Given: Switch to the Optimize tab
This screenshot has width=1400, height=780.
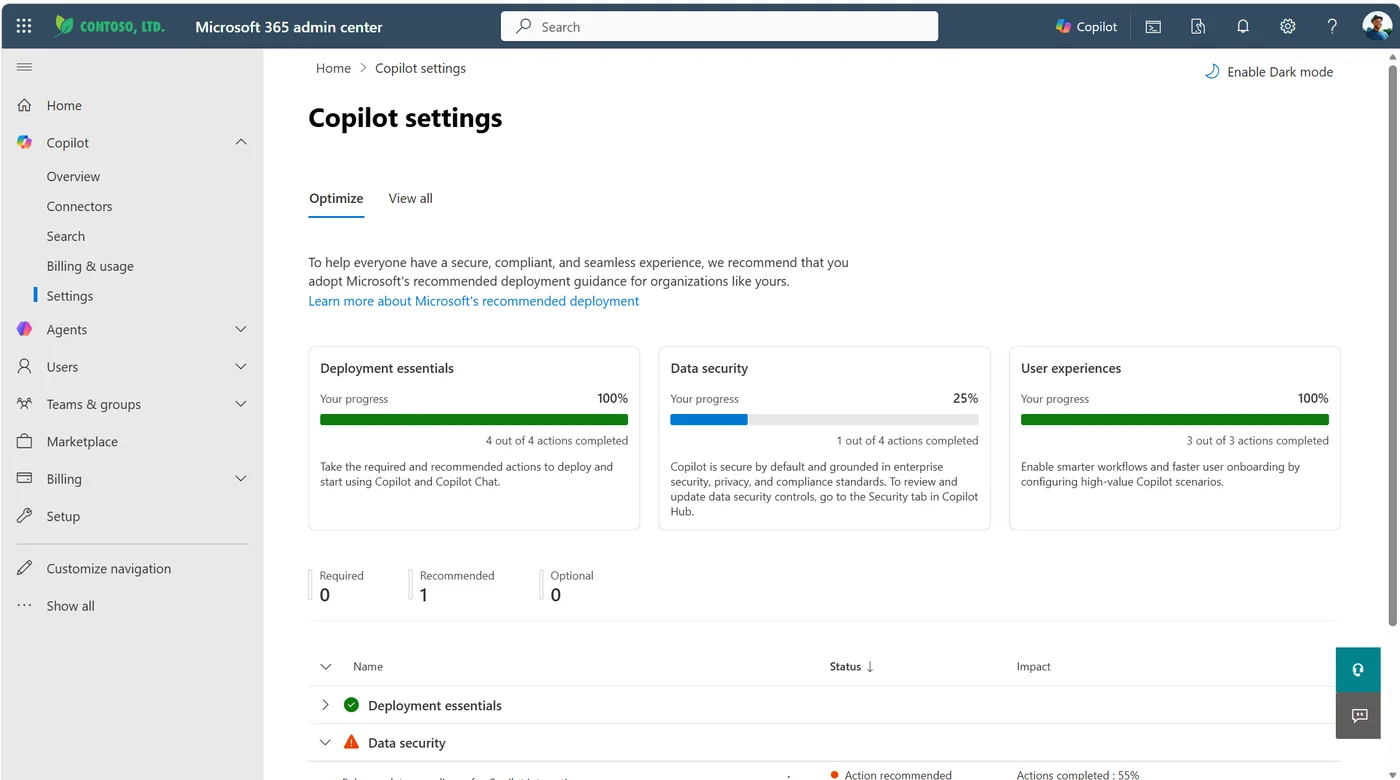Looking at the screenshot, I should point(336,198).
